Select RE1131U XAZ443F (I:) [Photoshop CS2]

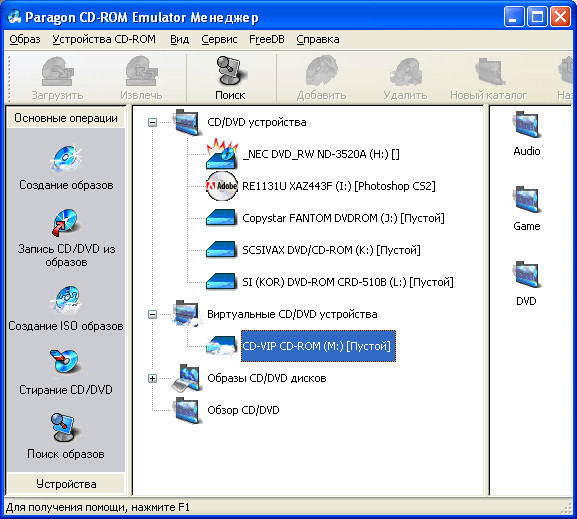point(339,186)
